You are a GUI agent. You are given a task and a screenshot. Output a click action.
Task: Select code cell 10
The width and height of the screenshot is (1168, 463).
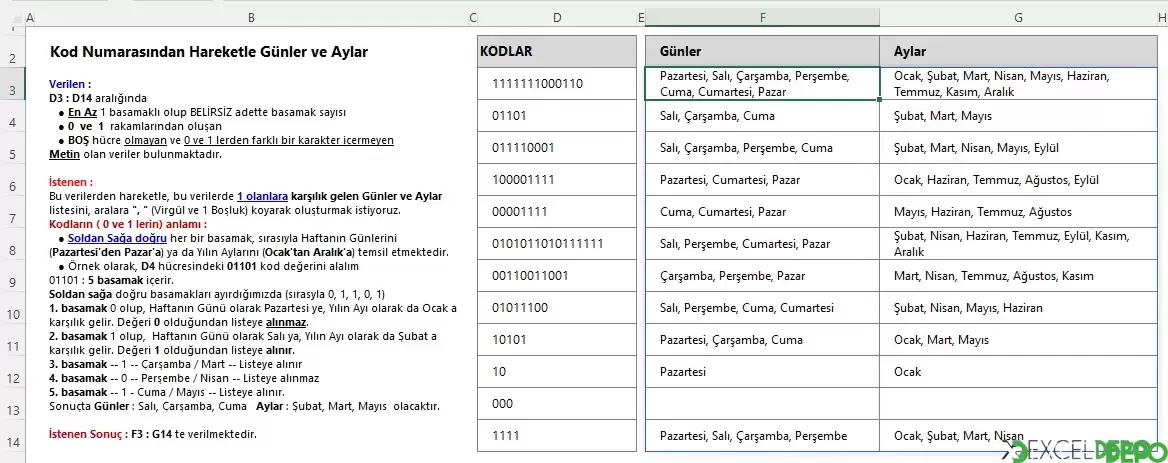(557, 372)
